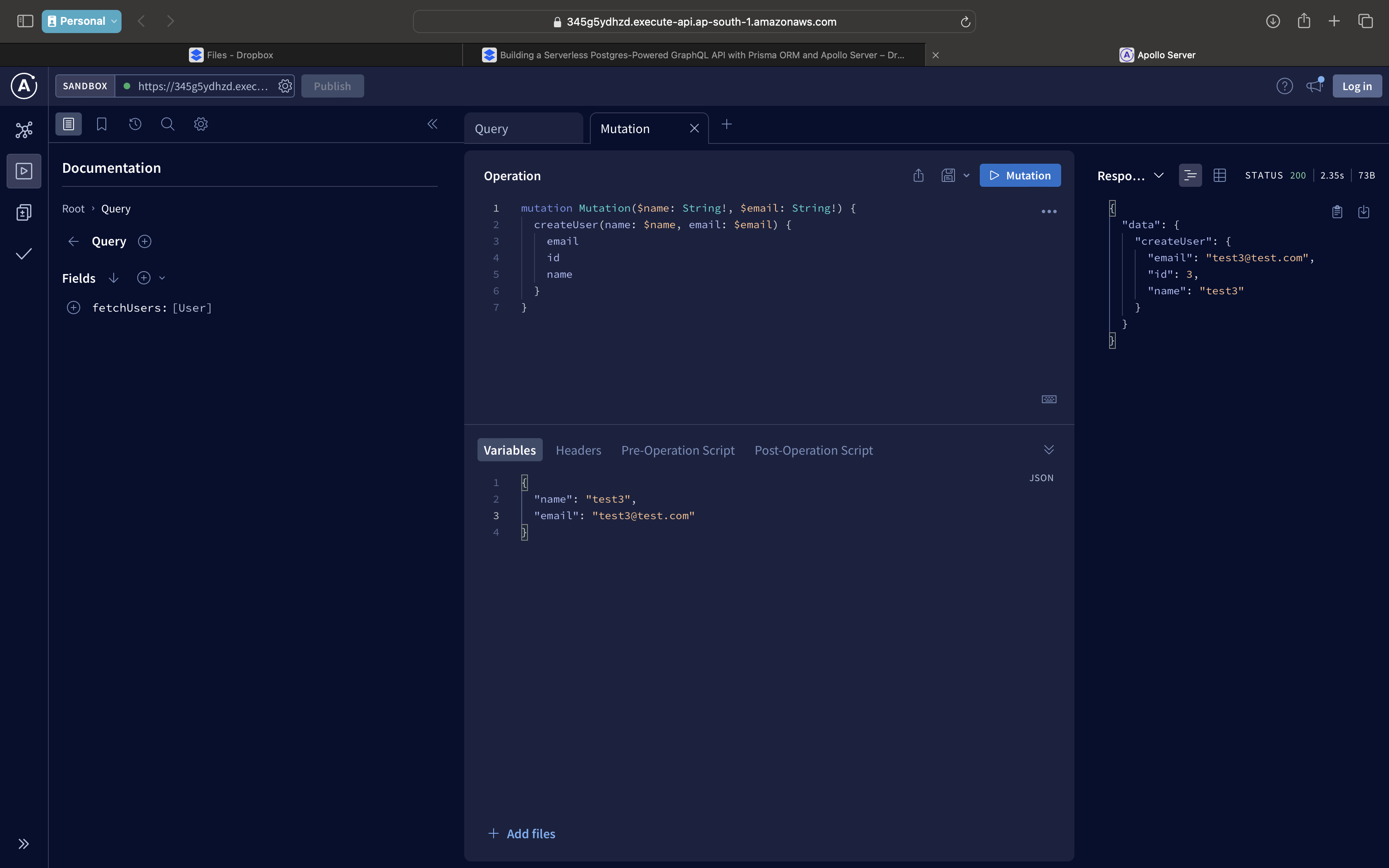Click Add files link
Image resolution: width=1389 pixels, height=868 pixels.
pyautogui.click(x=522, y=834)
